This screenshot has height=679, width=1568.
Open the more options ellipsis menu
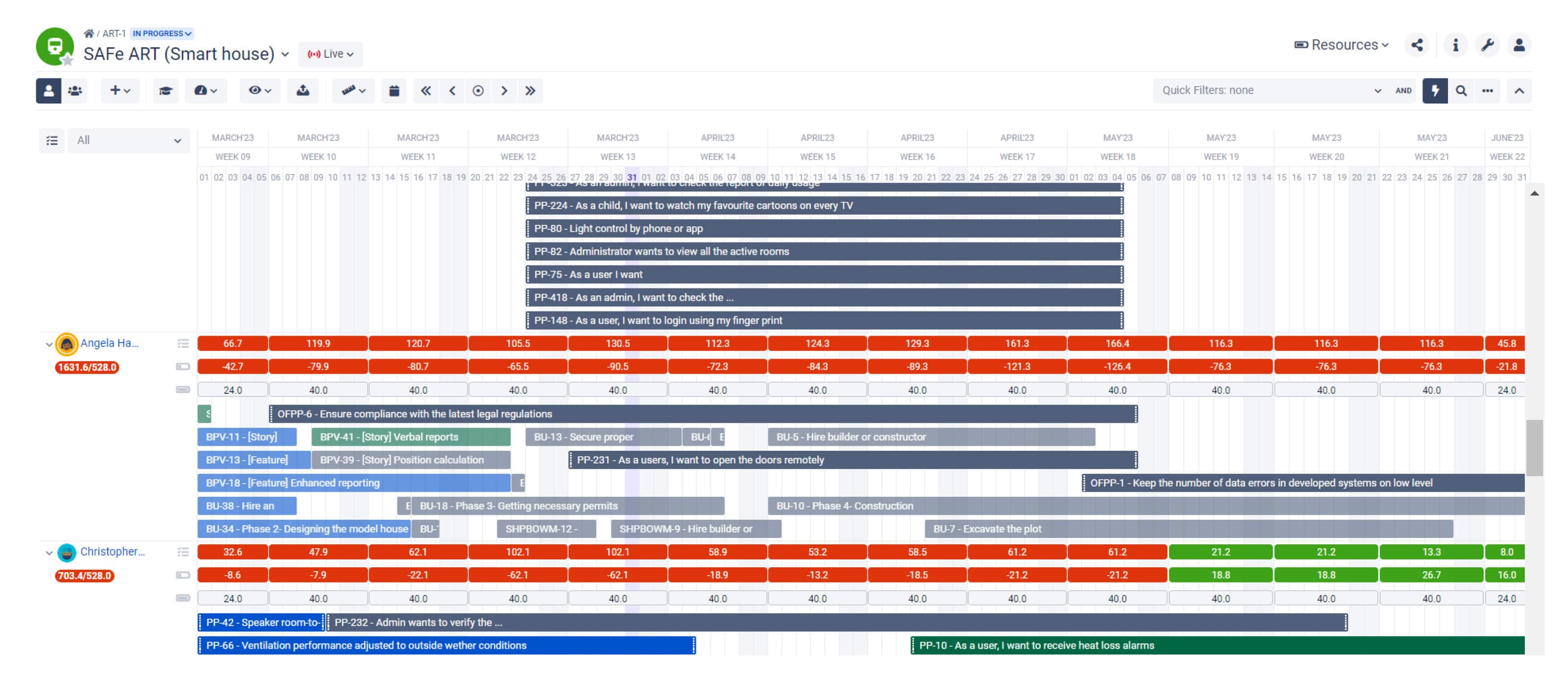pyautogui.click(x=1488, y=91)
